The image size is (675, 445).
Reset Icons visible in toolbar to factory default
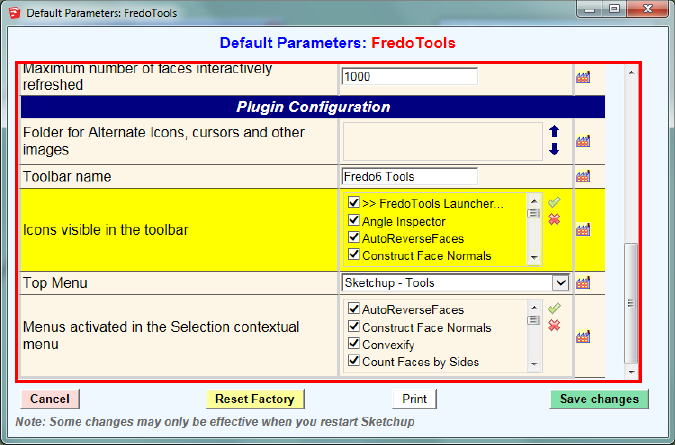[583, 229]
